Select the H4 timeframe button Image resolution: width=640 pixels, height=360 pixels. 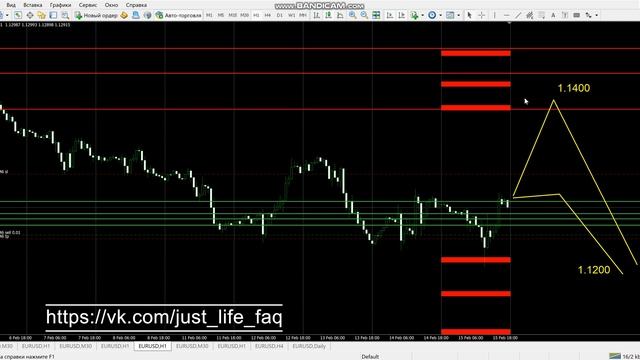tap(268, 15)
